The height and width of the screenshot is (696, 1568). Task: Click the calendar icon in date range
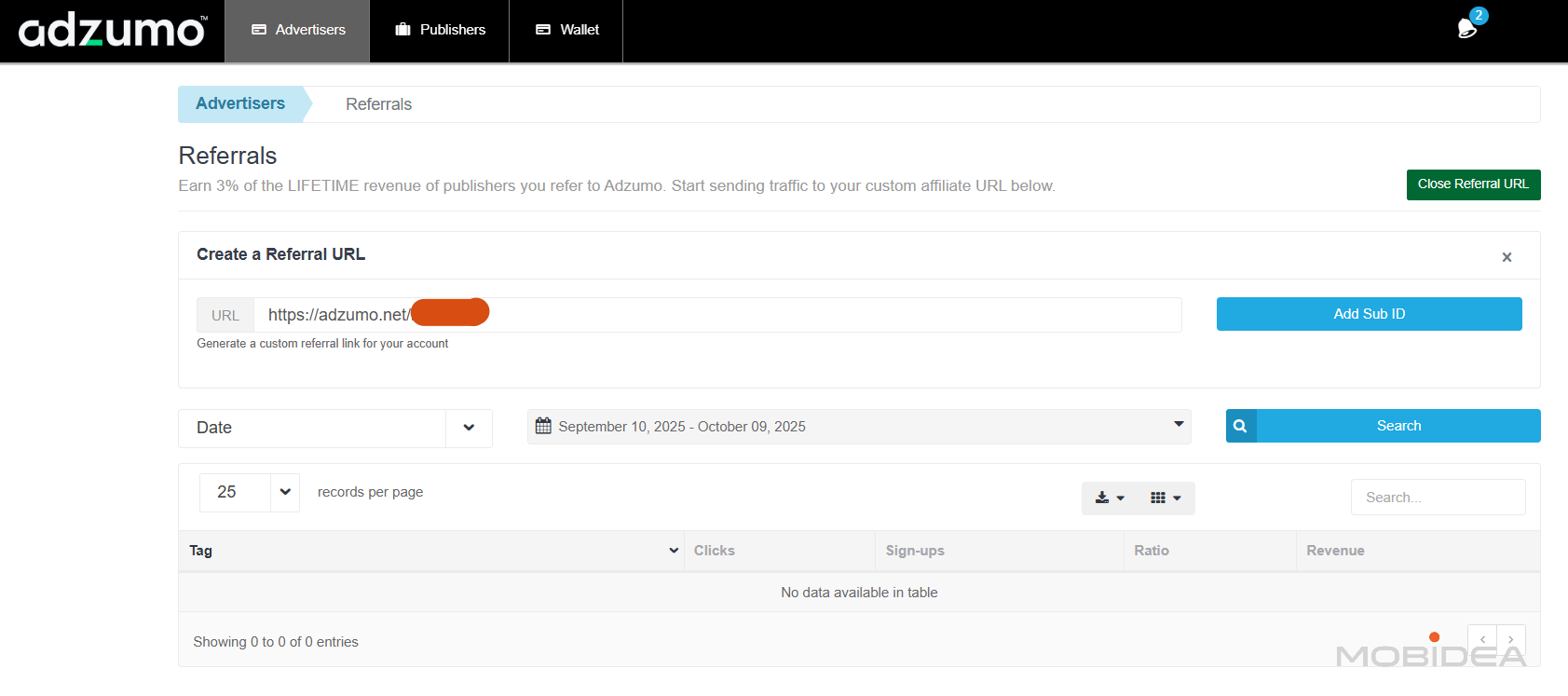pyautogui.click(x=543, y=426)
